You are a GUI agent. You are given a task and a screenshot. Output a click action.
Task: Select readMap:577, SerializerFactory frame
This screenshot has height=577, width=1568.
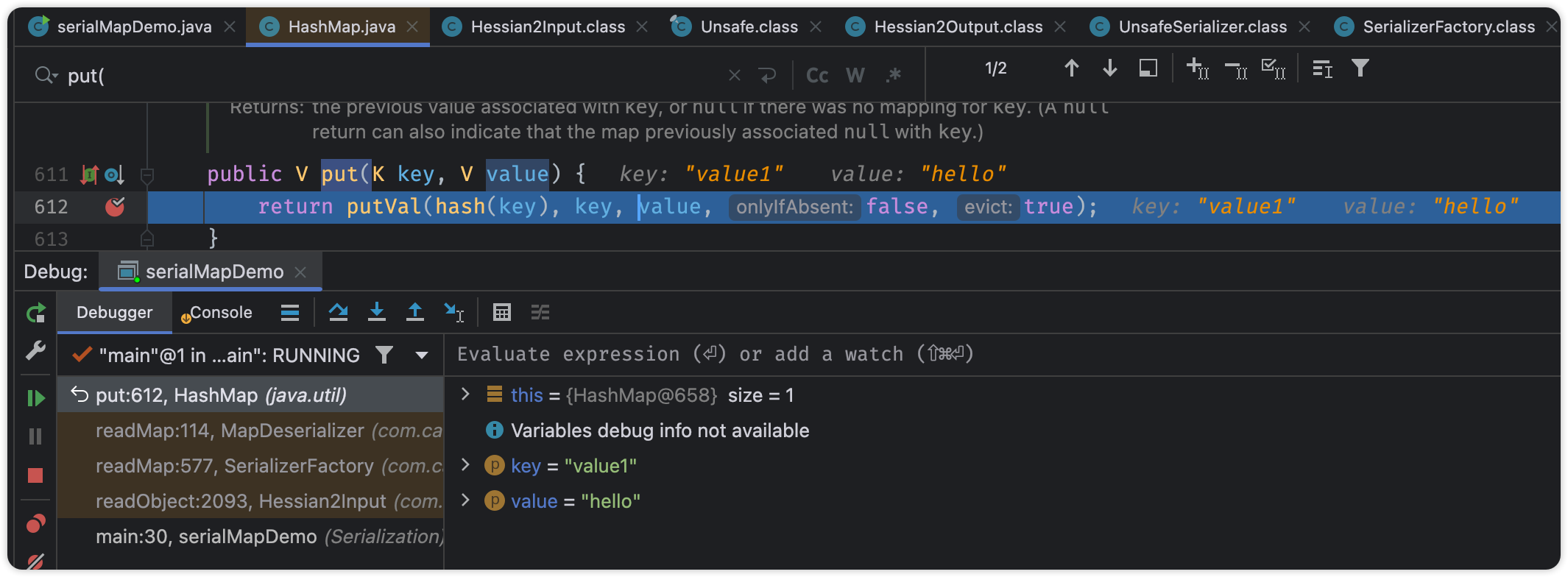[x=250, y=466]
